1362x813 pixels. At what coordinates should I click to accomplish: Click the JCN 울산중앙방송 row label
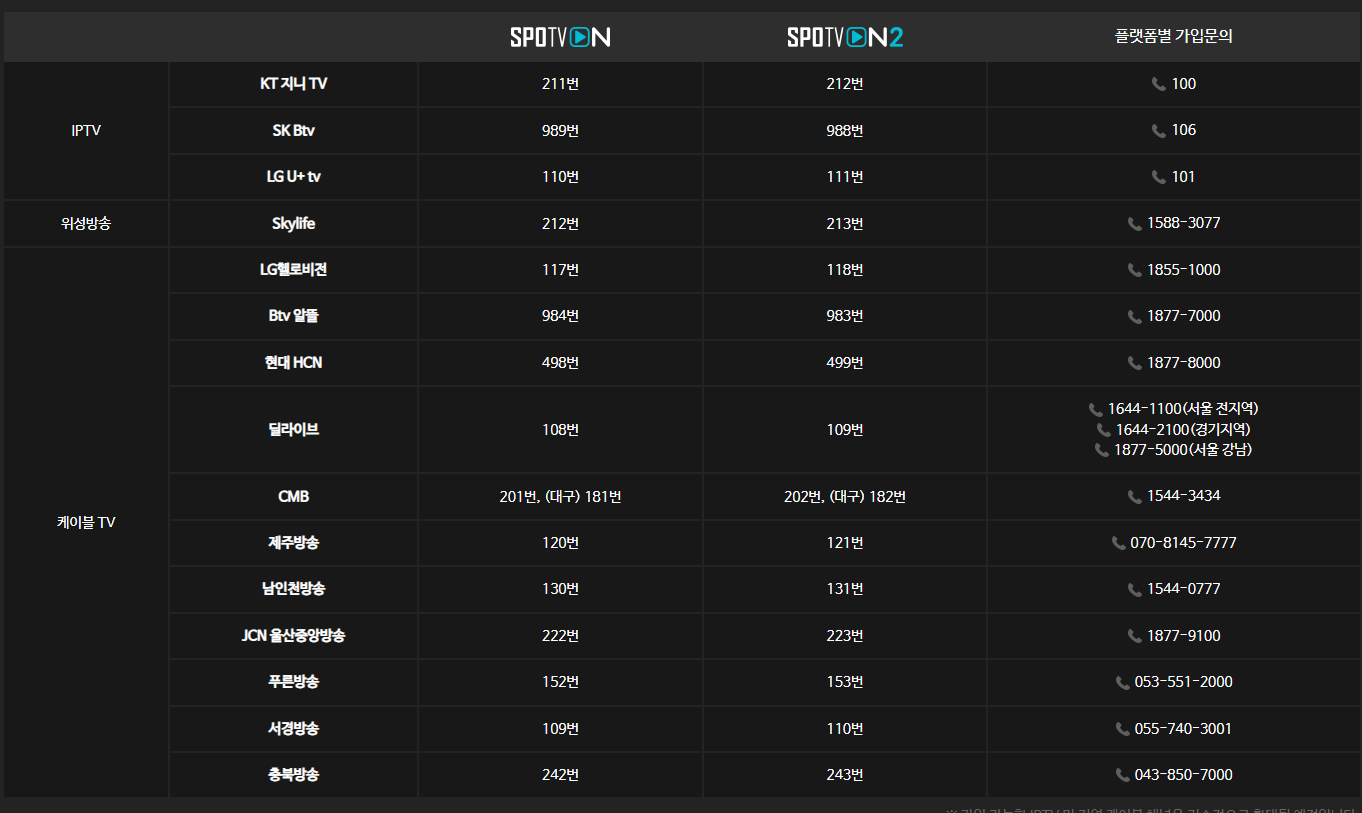tap(293, 636)
